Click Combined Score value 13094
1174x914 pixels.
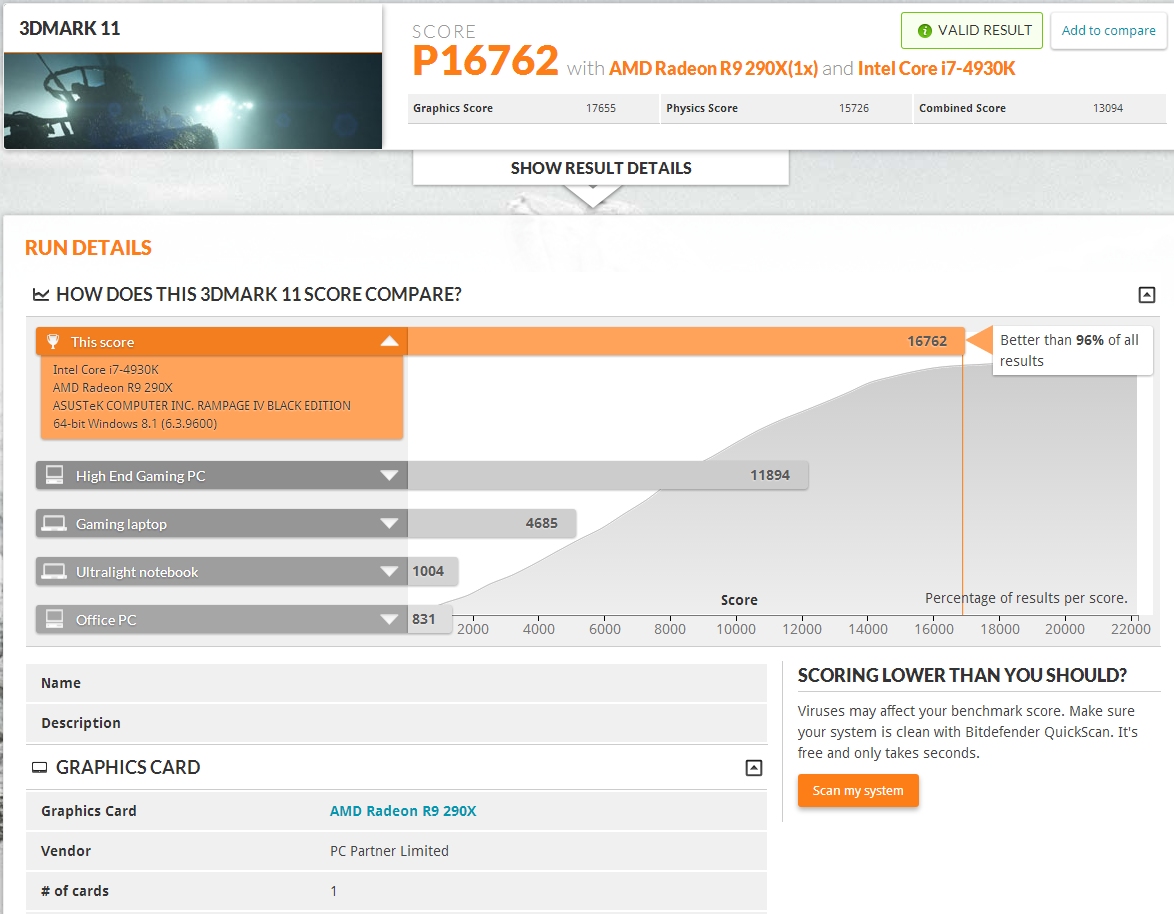point(1107,108)
